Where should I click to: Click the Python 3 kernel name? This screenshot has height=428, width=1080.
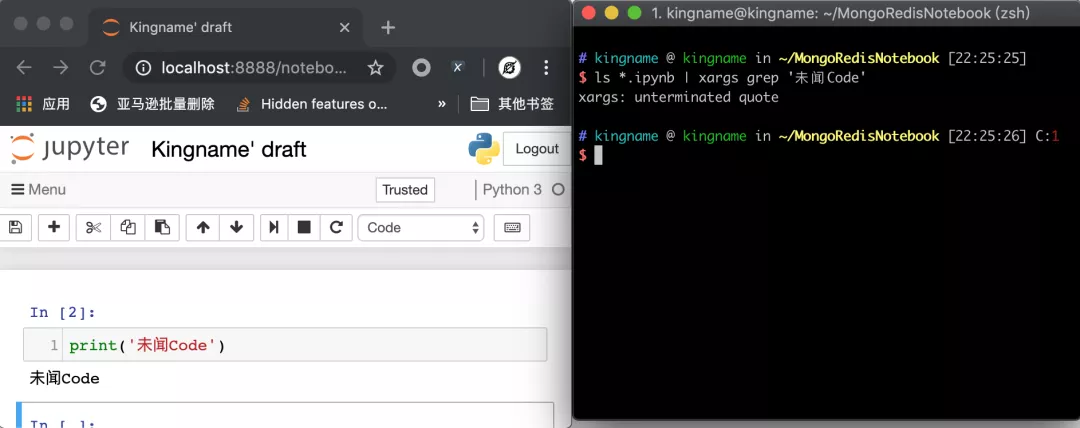512,190
